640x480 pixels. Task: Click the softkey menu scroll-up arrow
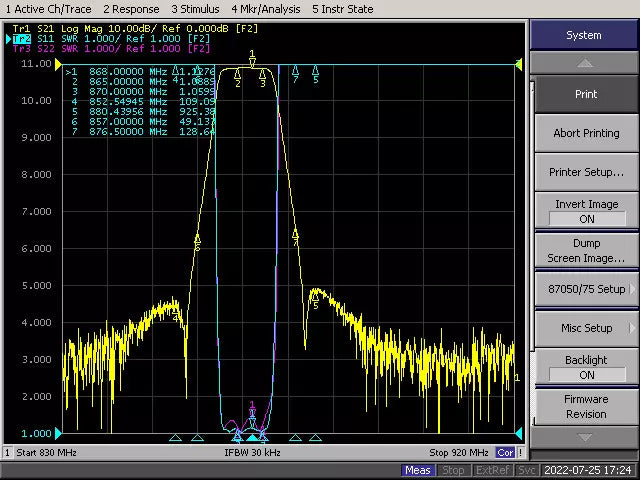[x=585, y=63]
